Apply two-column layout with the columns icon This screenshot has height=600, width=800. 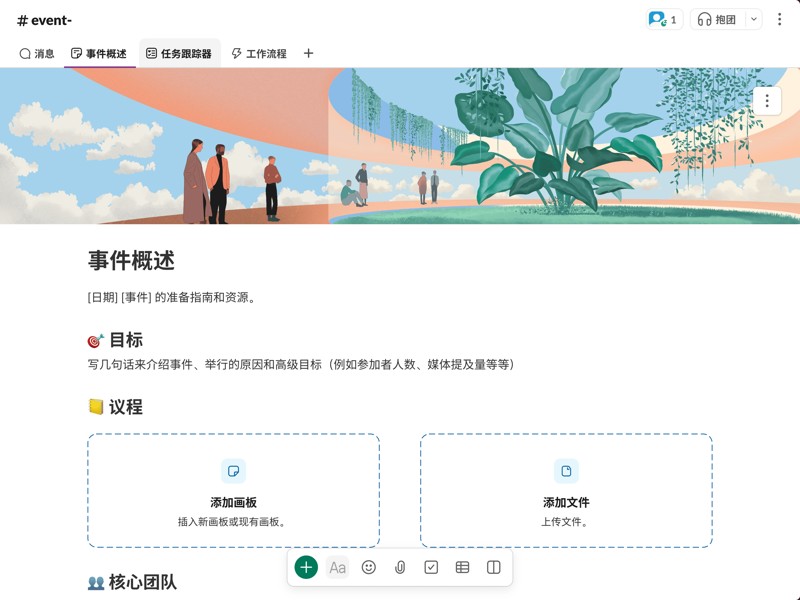(x=494, y=566)
